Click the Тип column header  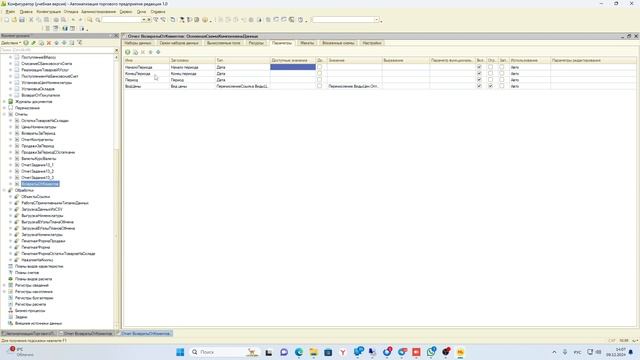coord(242,60)
